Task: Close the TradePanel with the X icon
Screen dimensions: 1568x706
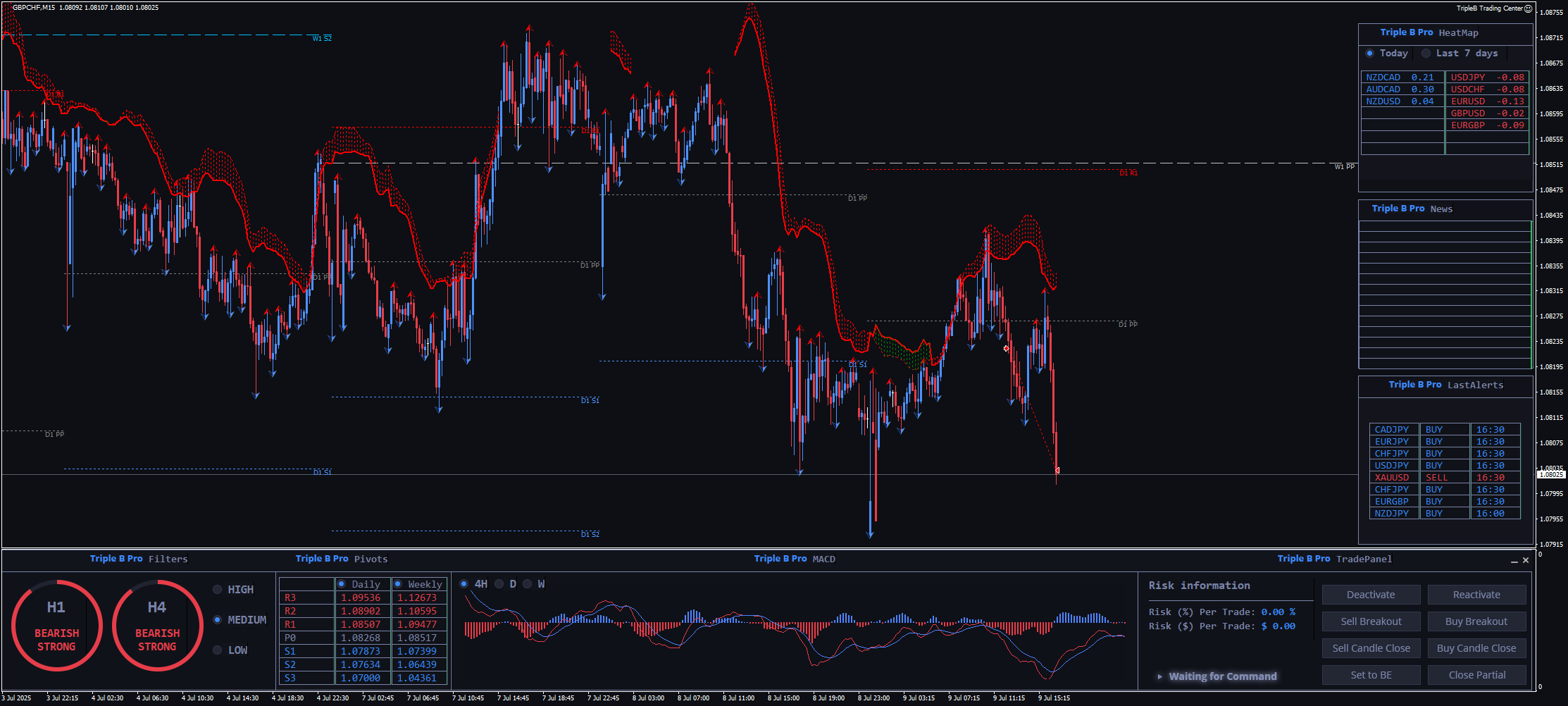Action: point(1526,561)
